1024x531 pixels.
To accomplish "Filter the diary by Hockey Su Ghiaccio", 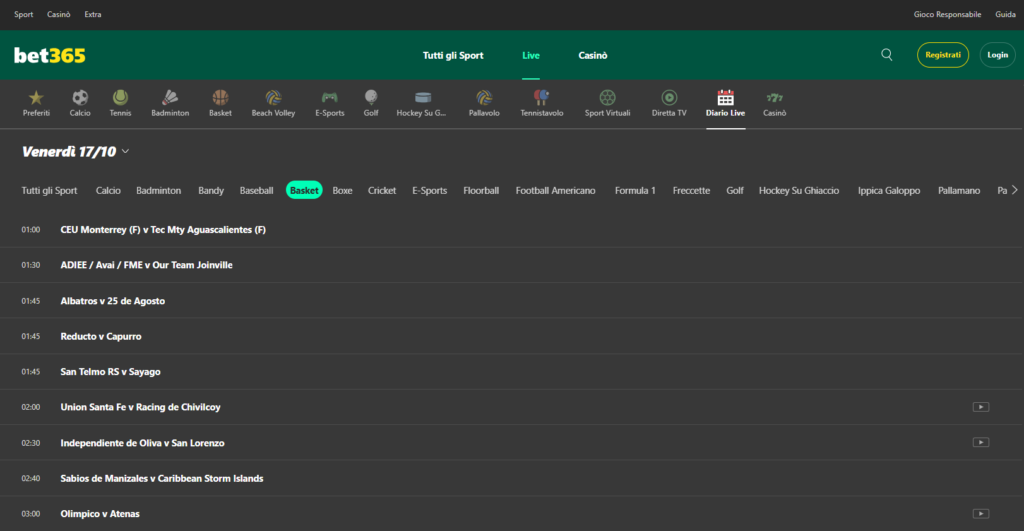I will pyautogui.click(x=799, y=191).
